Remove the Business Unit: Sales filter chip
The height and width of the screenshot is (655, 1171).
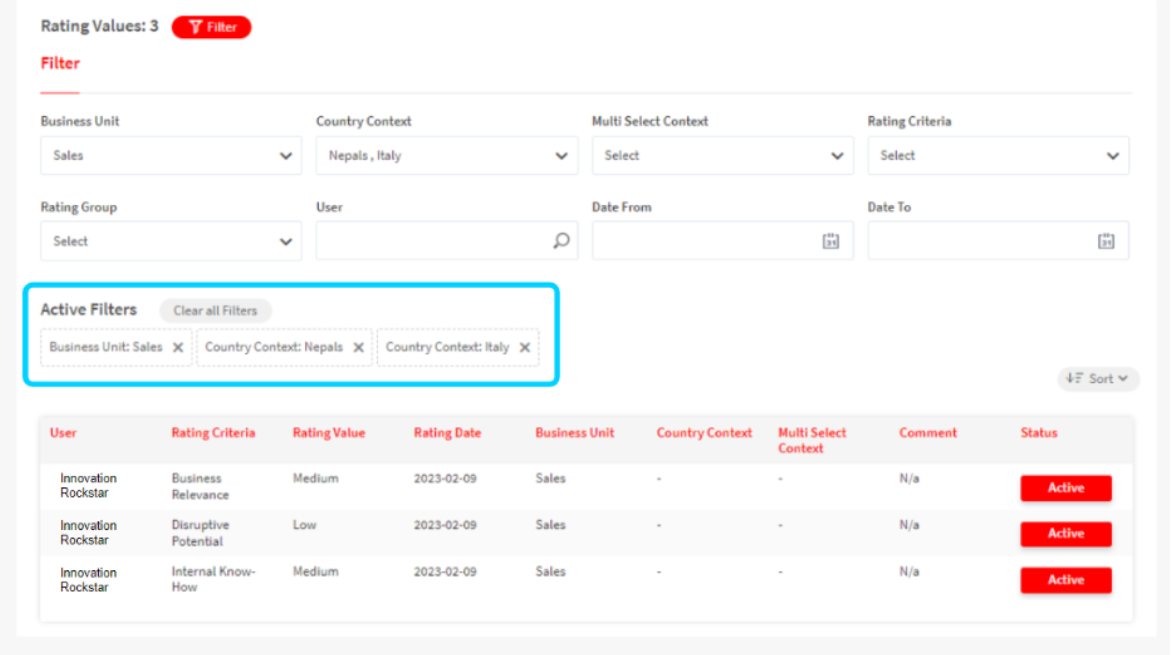178,348
